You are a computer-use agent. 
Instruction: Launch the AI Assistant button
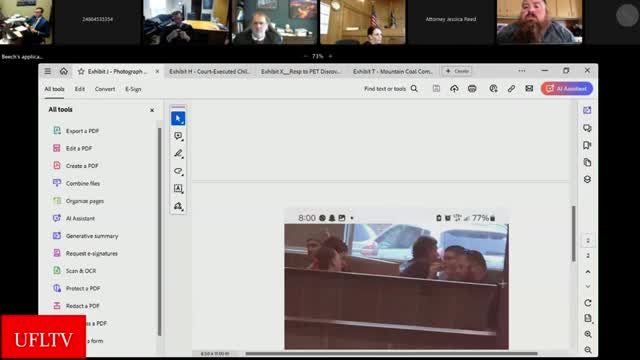point(567,89)
